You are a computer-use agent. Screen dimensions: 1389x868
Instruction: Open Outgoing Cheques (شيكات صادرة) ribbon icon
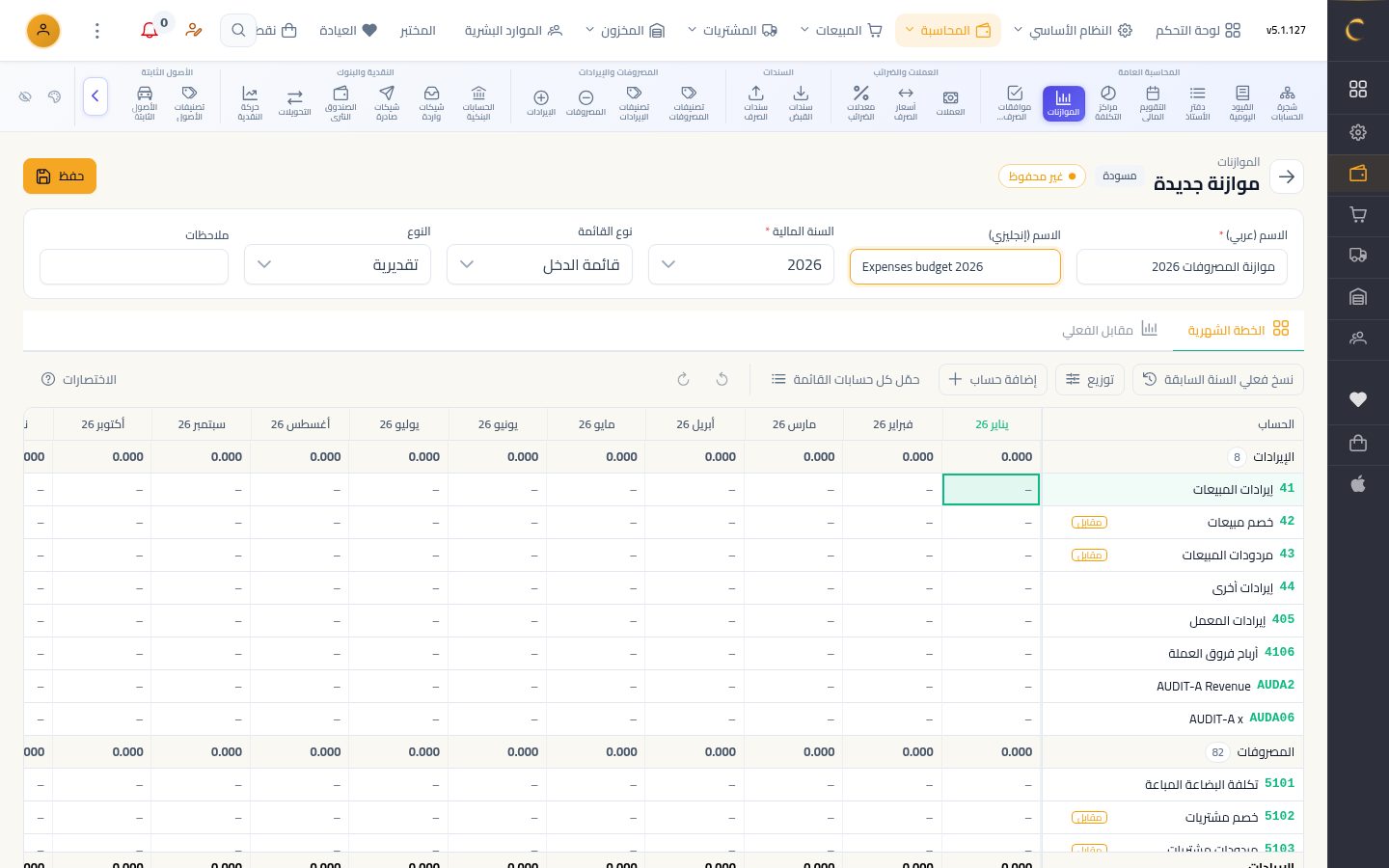pyautogui.click(x=387, y=103)
